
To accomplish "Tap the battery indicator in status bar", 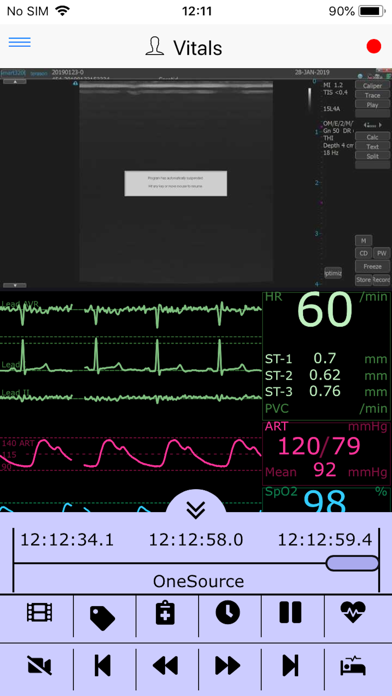I will [x=372, y=11].
